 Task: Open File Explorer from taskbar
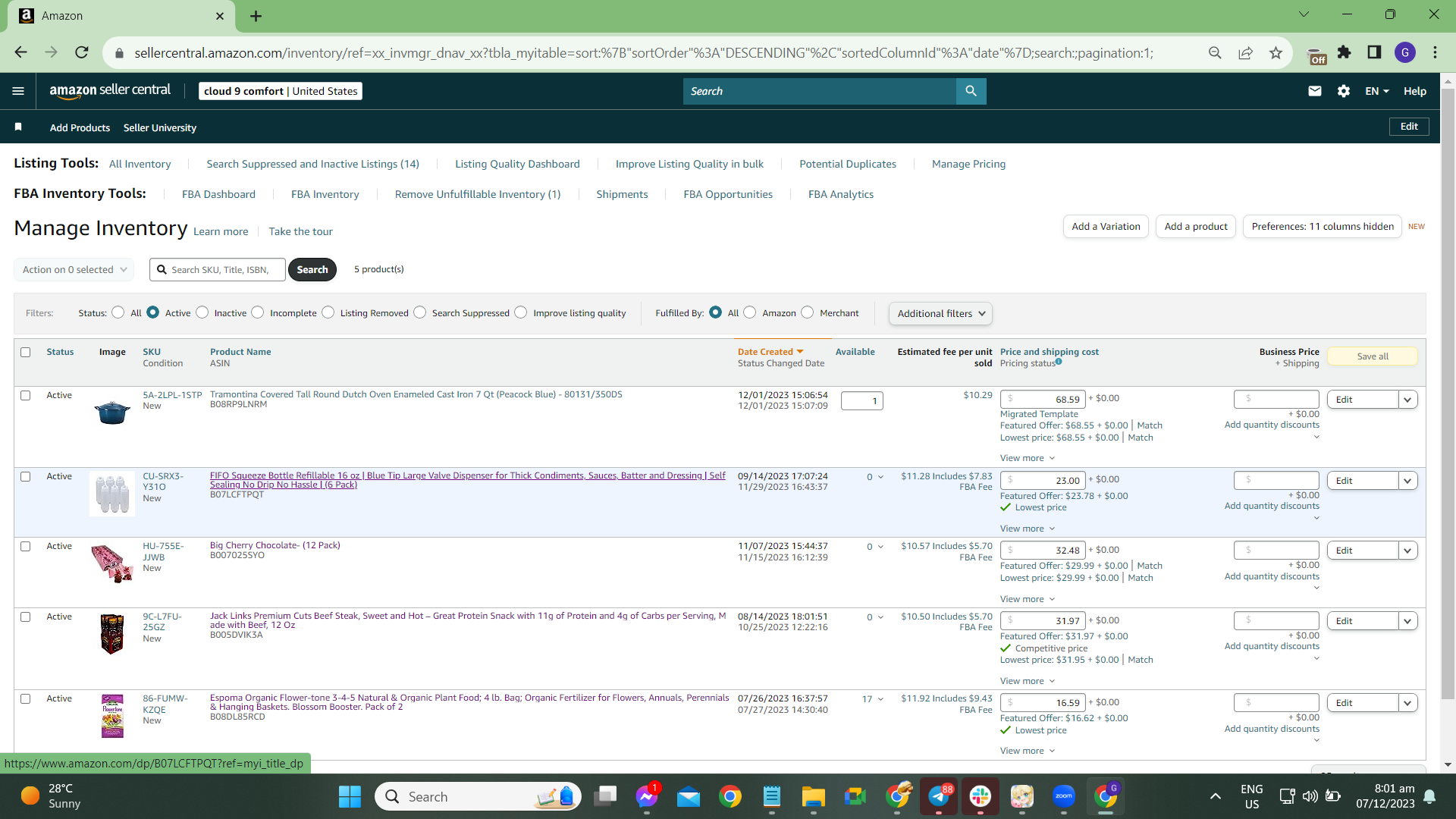point(813,796)
